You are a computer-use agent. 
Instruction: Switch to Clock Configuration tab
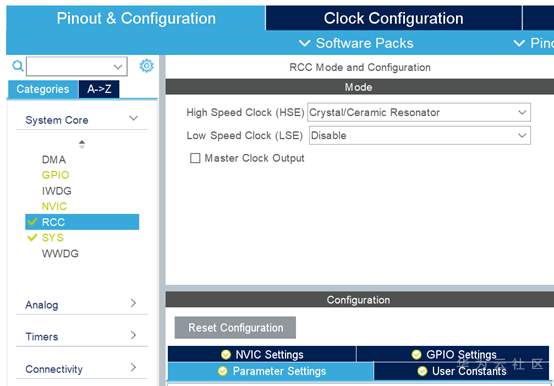pyautogui.click(x=394, y=18)
